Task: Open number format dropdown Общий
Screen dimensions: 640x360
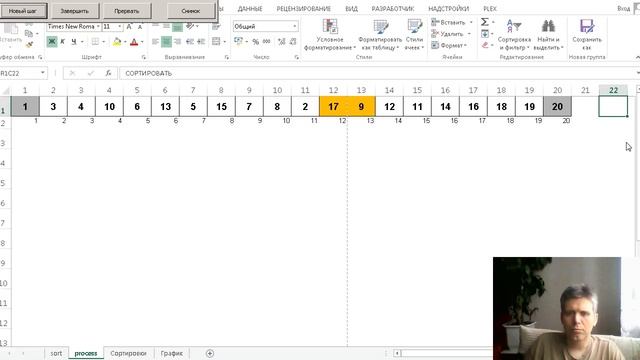Action: pyautogui.click(x=294, y=27)
